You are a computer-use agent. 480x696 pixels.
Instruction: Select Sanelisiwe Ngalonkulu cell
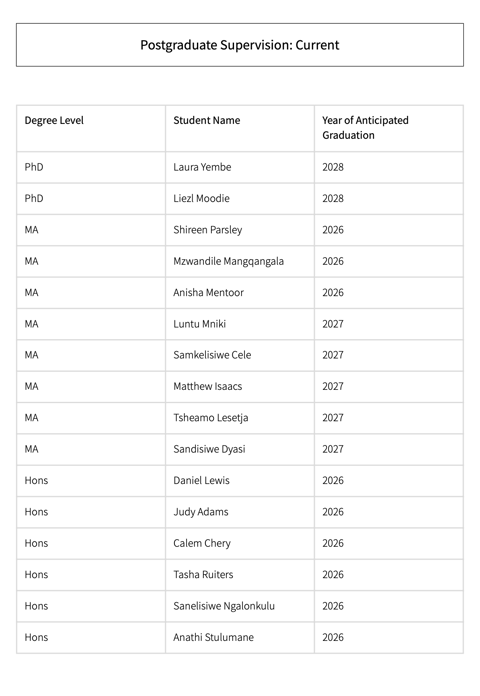click(224, 606)
